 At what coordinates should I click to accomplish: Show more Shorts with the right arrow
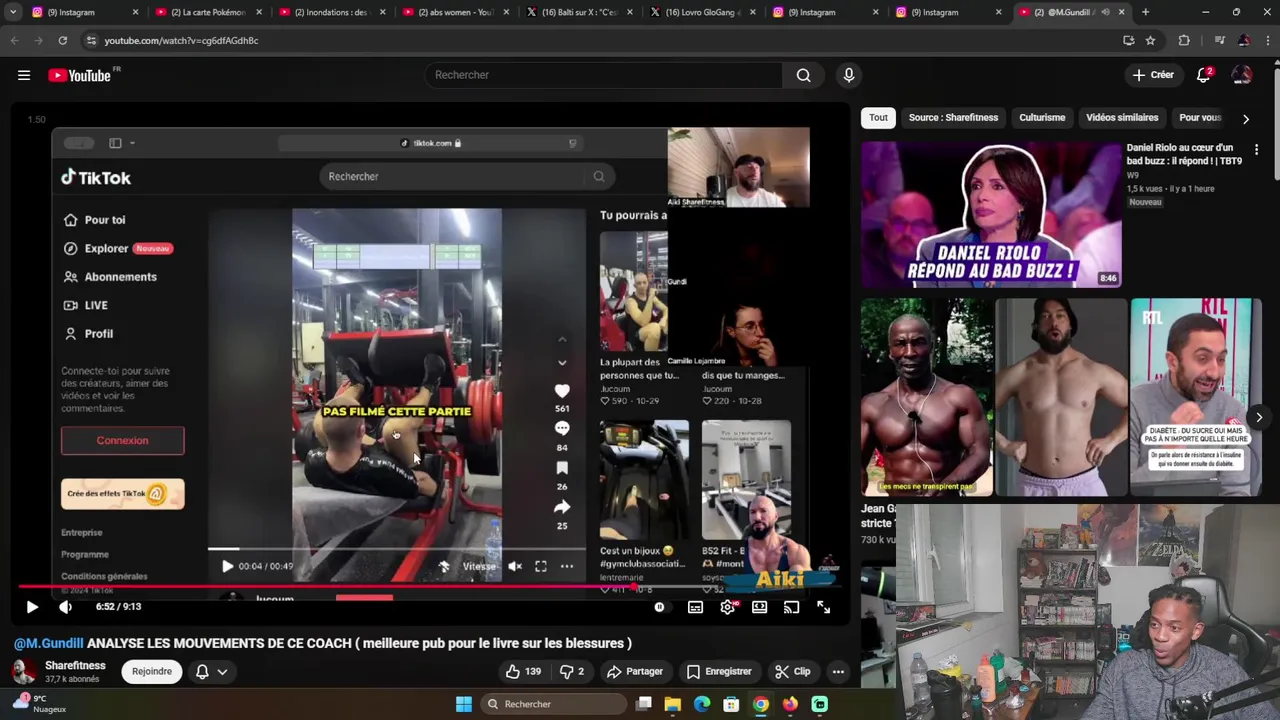coord(1259,417)
